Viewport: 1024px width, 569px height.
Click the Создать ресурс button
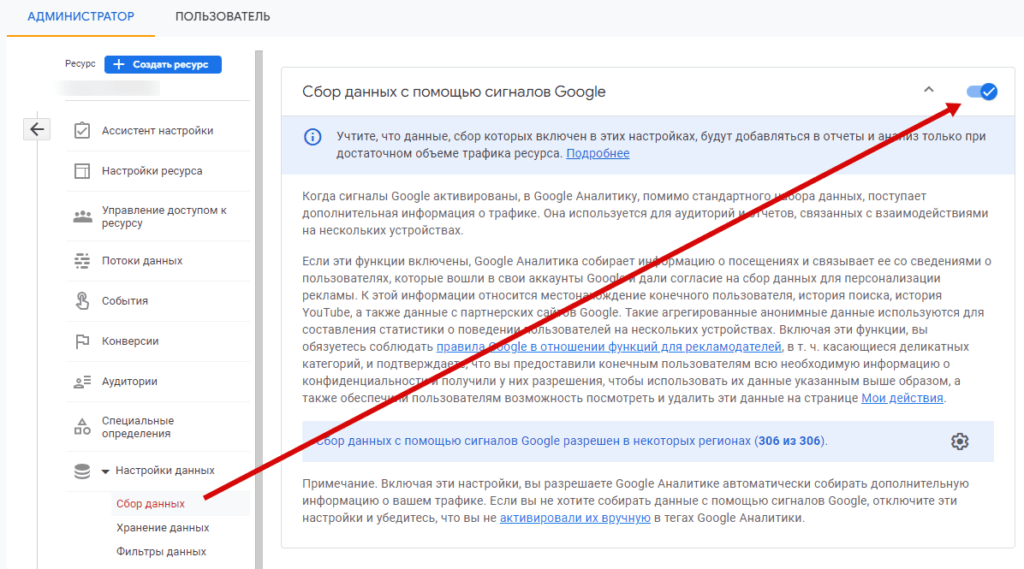[163, 65]
